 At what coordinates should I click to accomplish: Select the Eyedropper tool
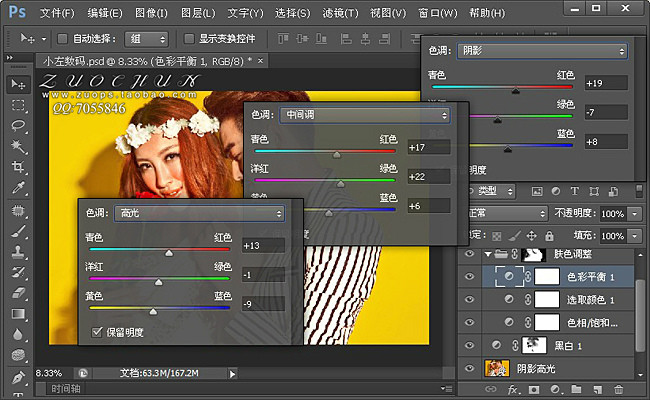point(18,188)
